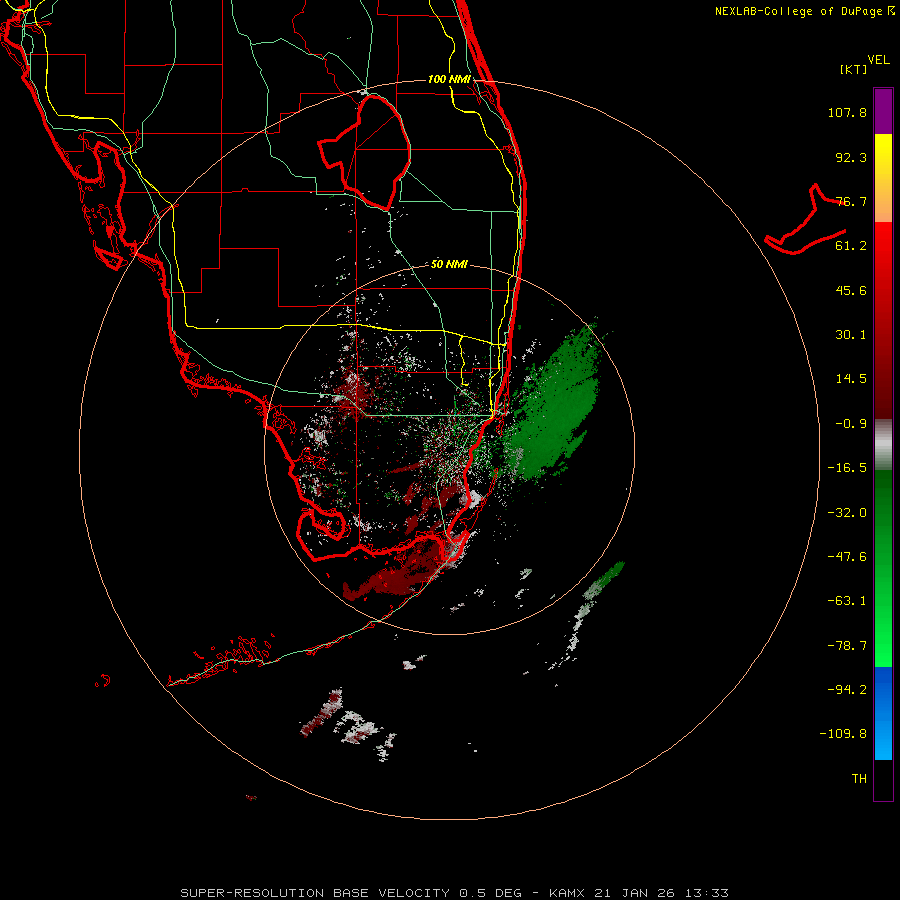Select the -63.1 scale value
Viewport: 900px width, 900px height.
847,601
